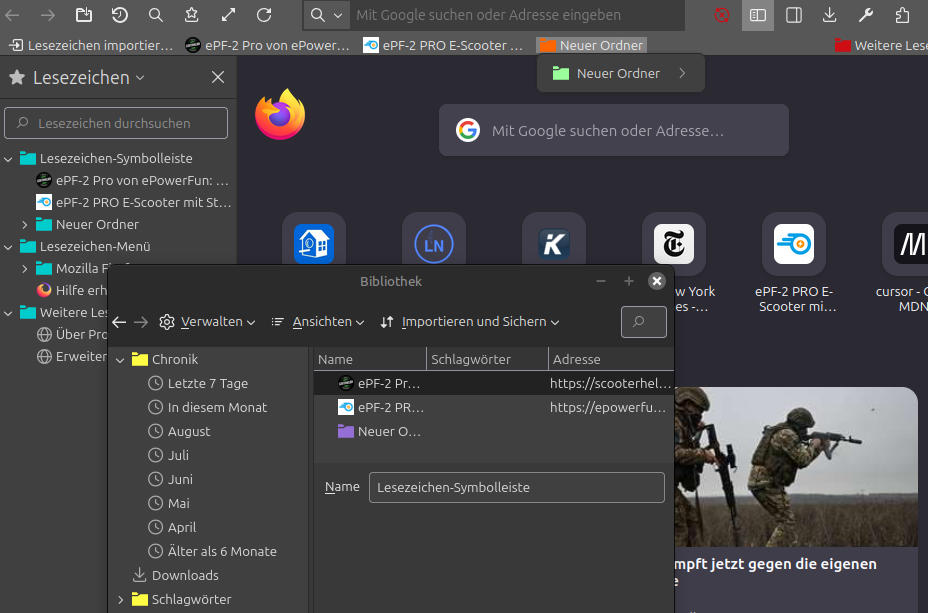Click 'Lesezeichen importieren' in bookmarks toolbar
The width and height of the screenshot is (928, 613).
point(91,45)
